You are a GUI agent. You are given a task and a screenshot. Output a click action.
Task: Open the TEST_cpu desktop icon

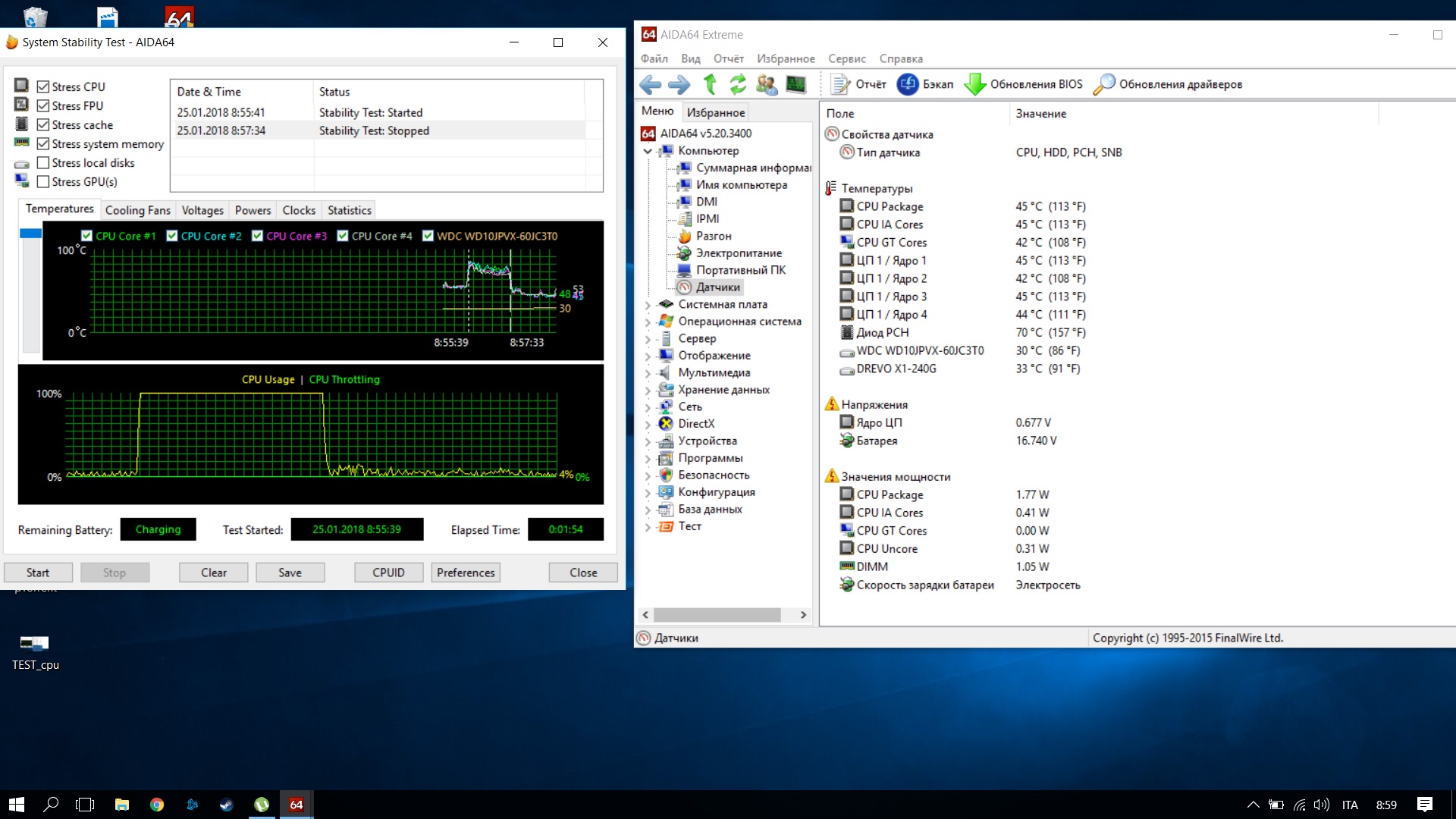click(x=35, y=652)
